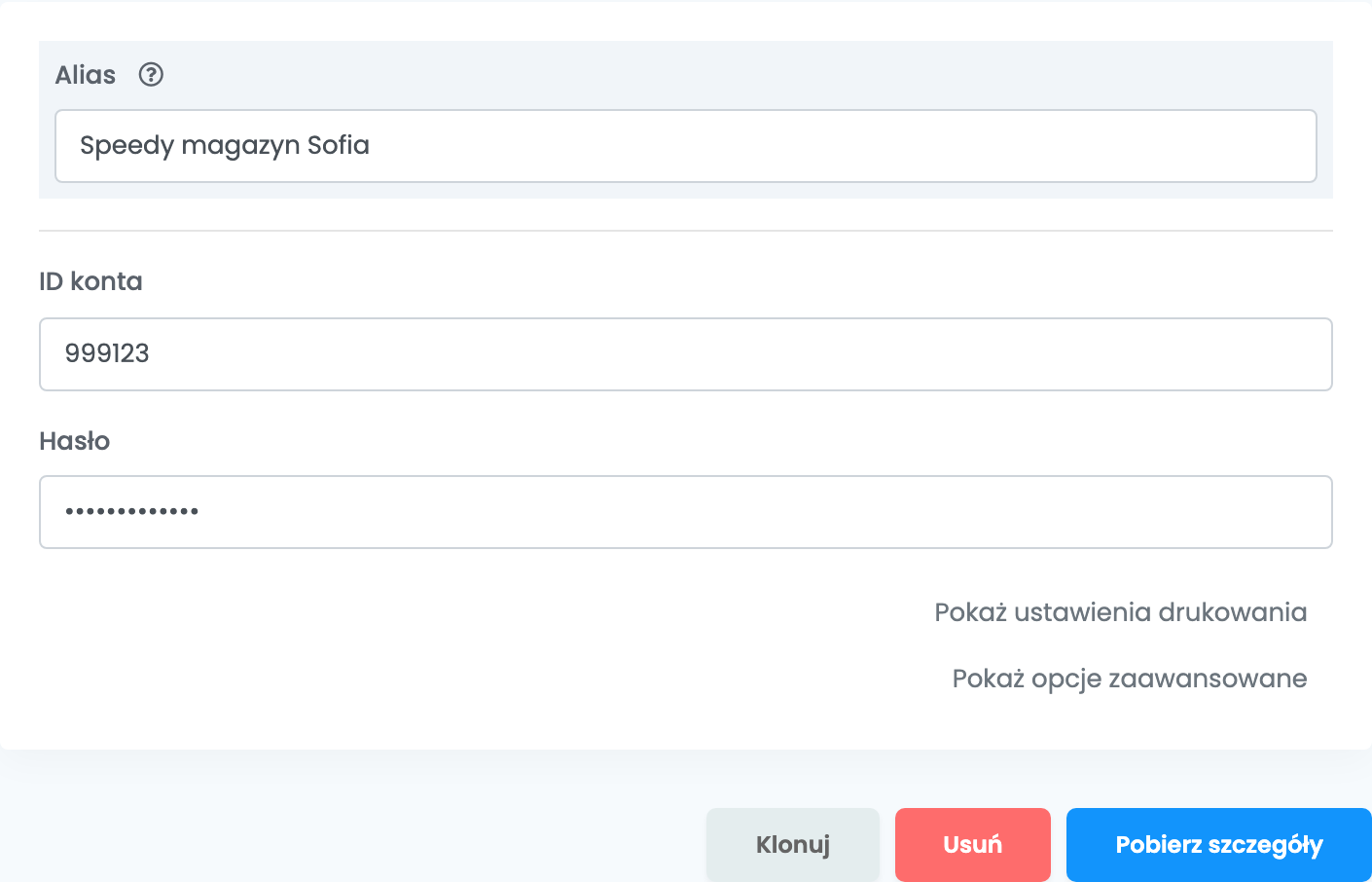The height and width of the screenshot is (882, 1372).
Task: Expand 'Pokaż ustawienia drukowania' link
Action: [1121, 612]
